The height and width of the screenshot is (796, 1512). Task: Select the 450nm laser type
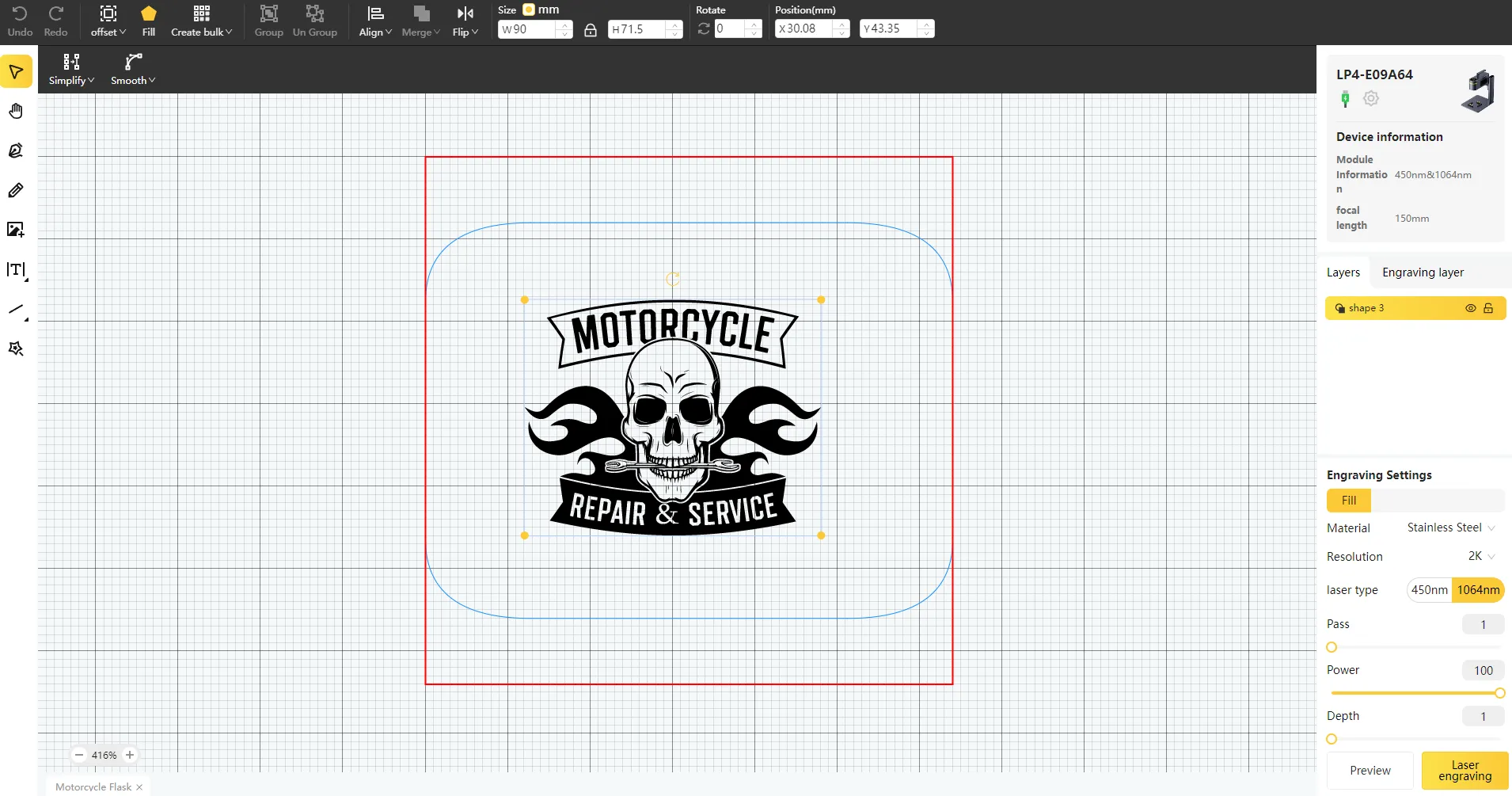click(1430, 590)
